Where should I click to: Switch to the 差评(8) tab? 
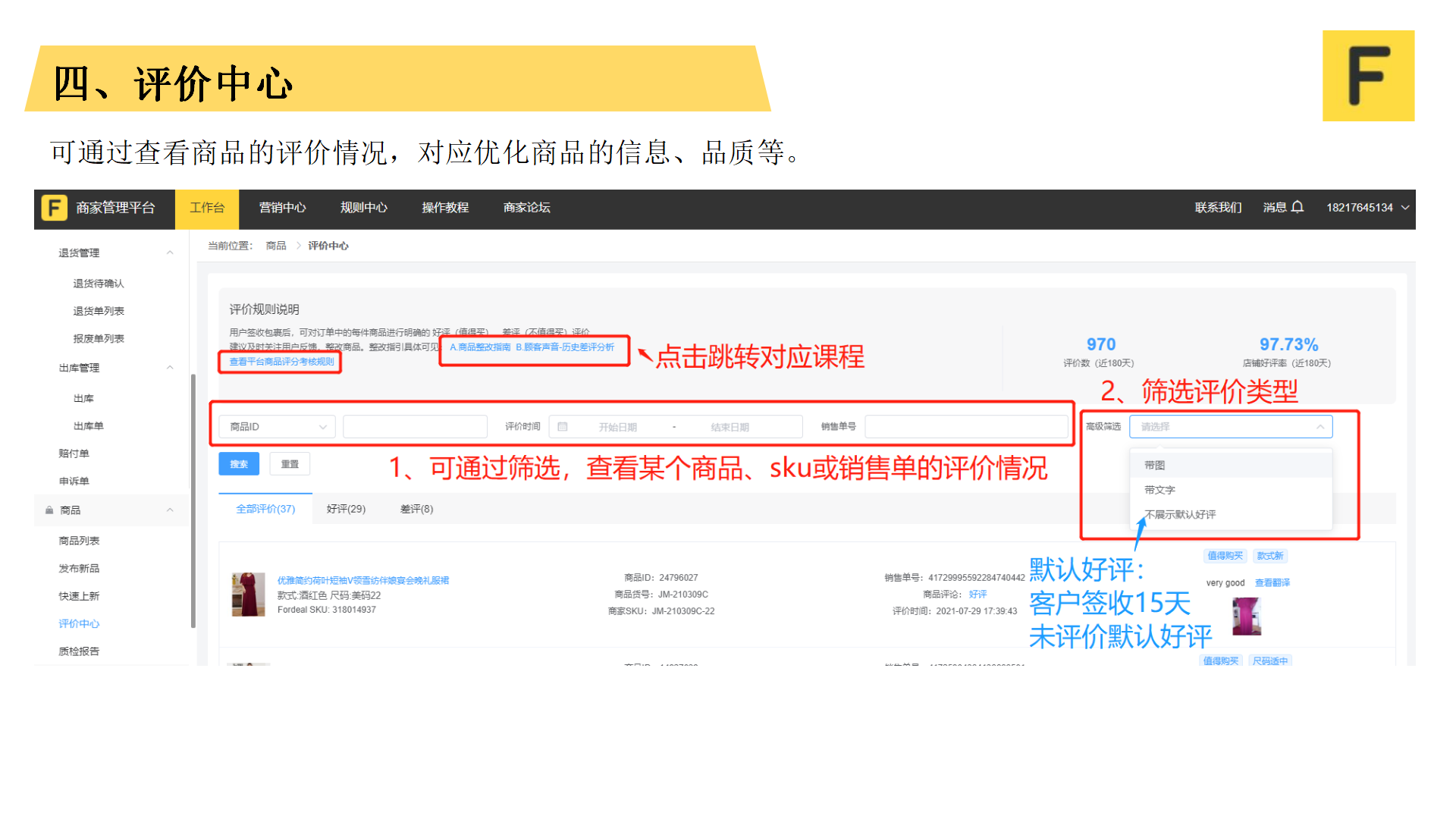click(x=416, y=509)
